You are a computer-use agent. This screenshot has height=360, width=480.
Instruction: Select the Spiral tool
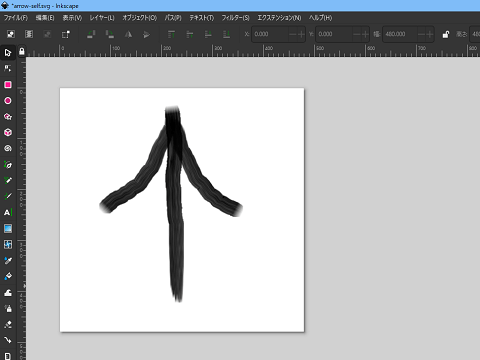pos(8,148)
